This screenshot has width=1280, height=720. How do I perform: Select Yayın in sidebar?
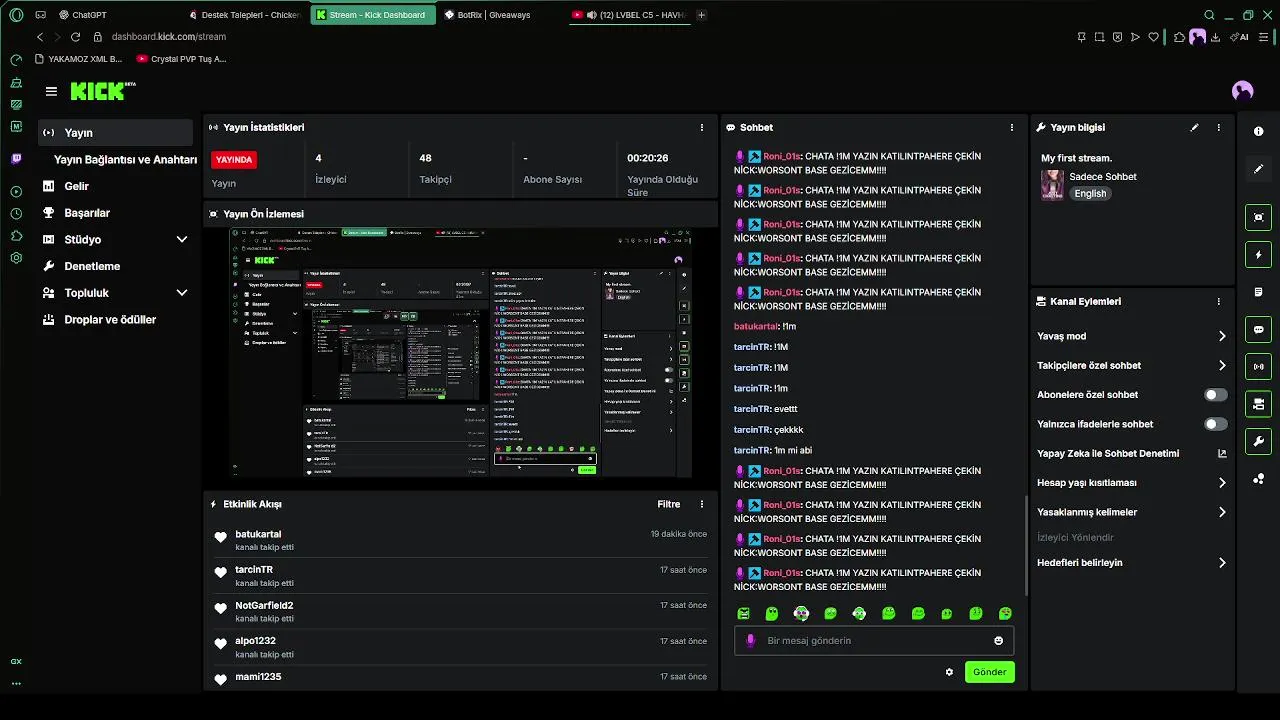(x=115, y=133)
